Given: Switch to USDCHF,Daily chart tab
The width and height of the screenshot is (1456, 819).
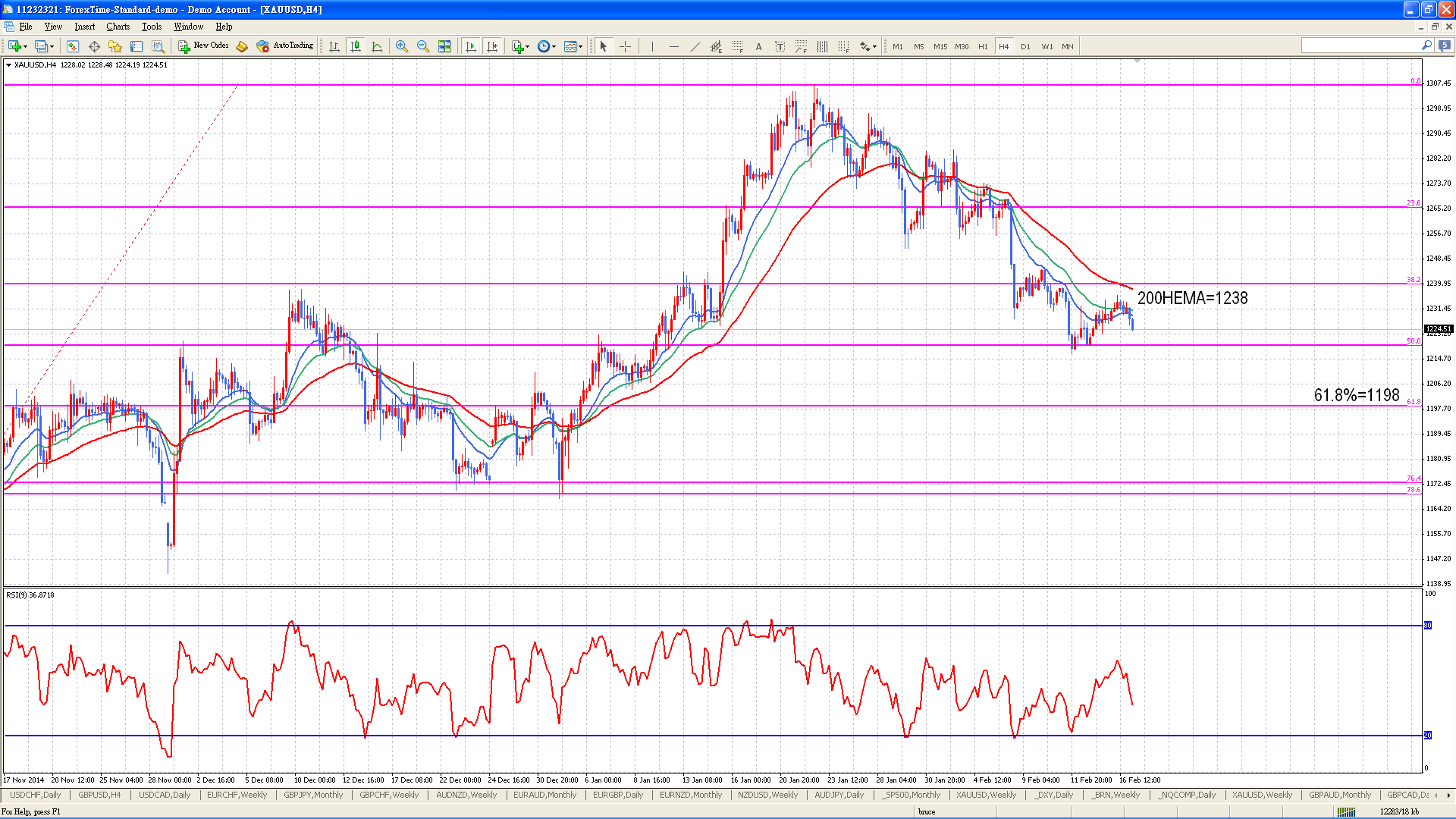Looking at the screenshot, I should [x=36, y=795].
